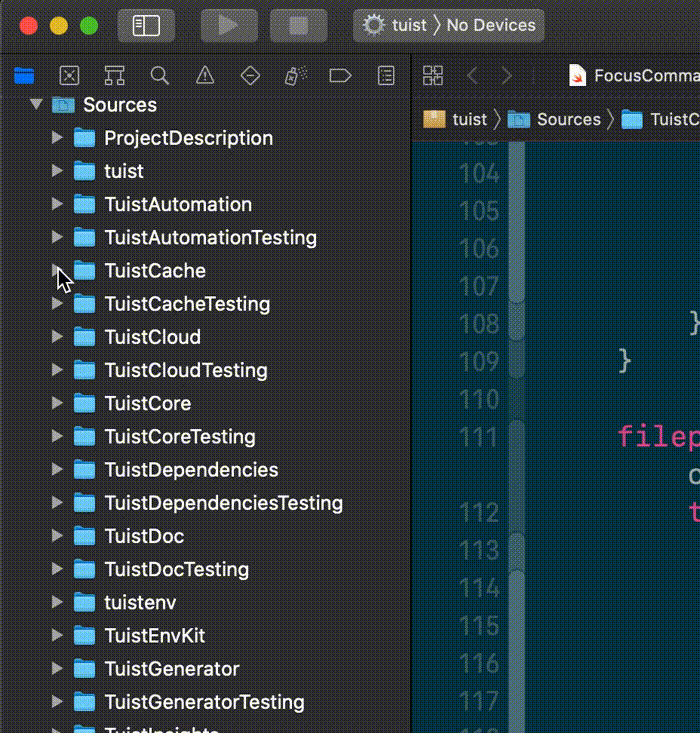Expand the tuist folder

click(x=57, y=171)
